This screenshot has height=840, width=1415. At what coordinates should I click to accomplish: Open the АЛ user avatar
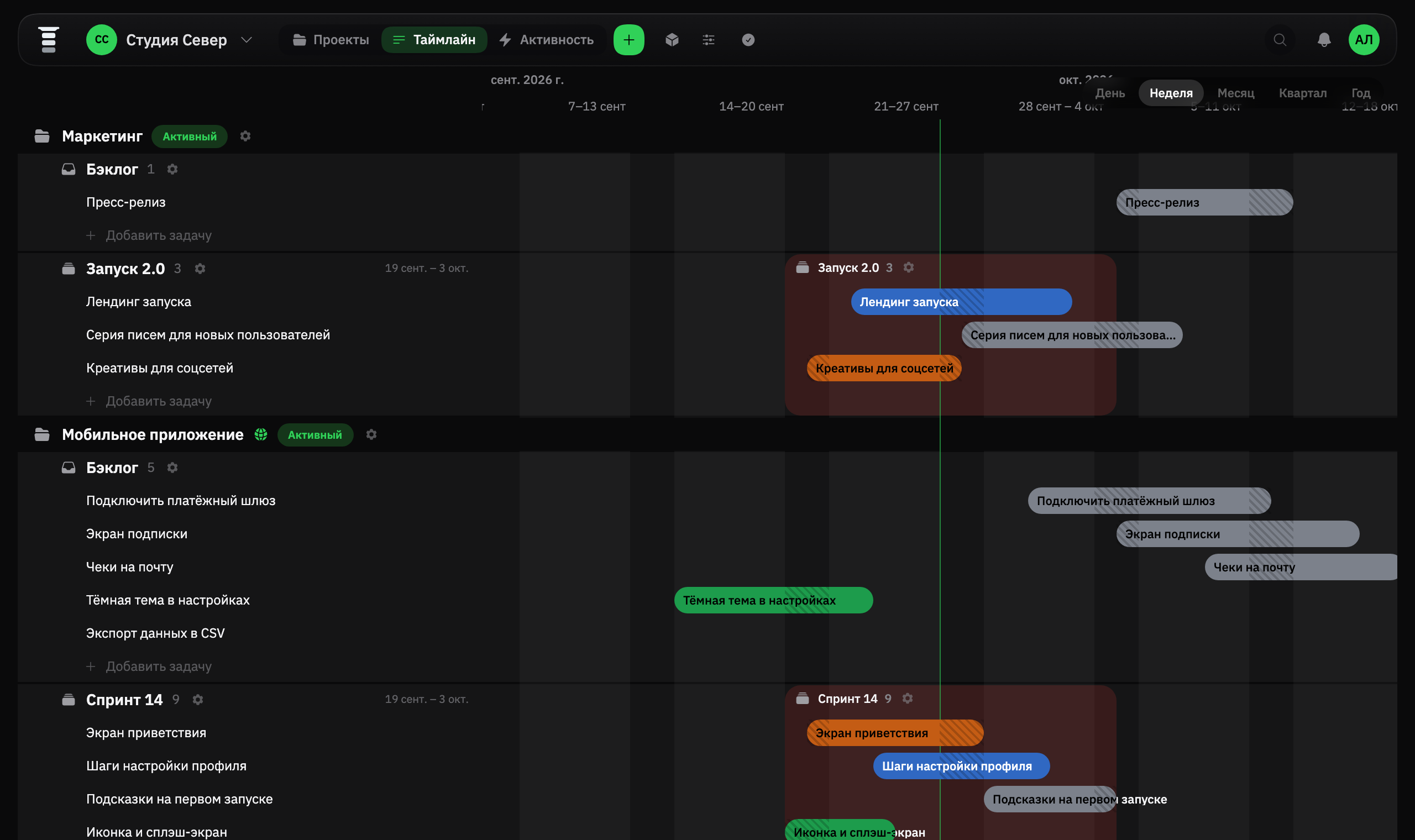(x=1364, y=40)
